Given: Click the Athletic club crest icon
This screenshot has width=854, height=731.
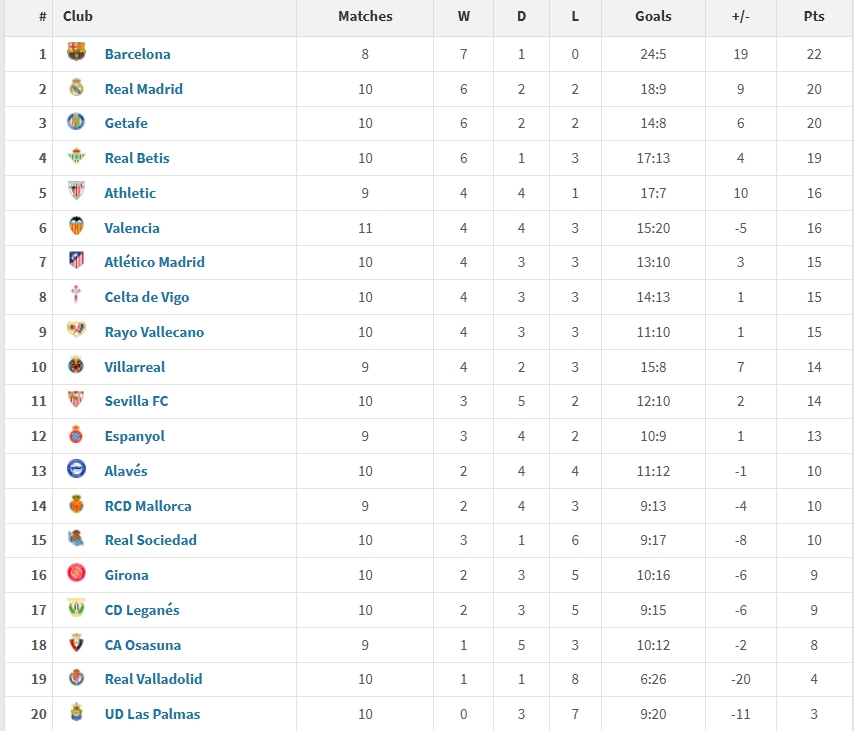Looking at the screenshot, I should (76, 192).
